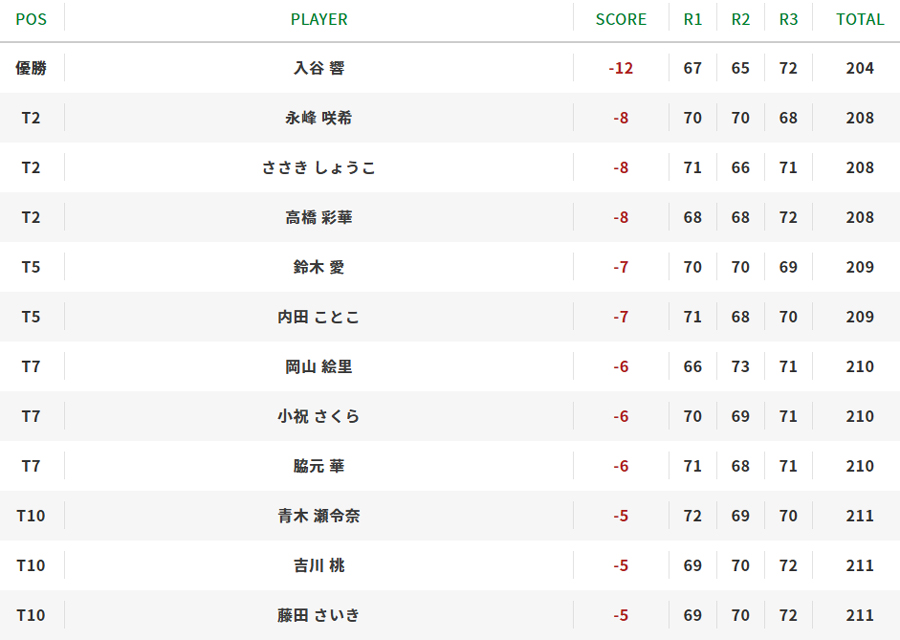Image resolution: width=900 pixels, height=640 pixels.
Task: Open 脇元 華 player profile
Action: [x=319, y=466]
